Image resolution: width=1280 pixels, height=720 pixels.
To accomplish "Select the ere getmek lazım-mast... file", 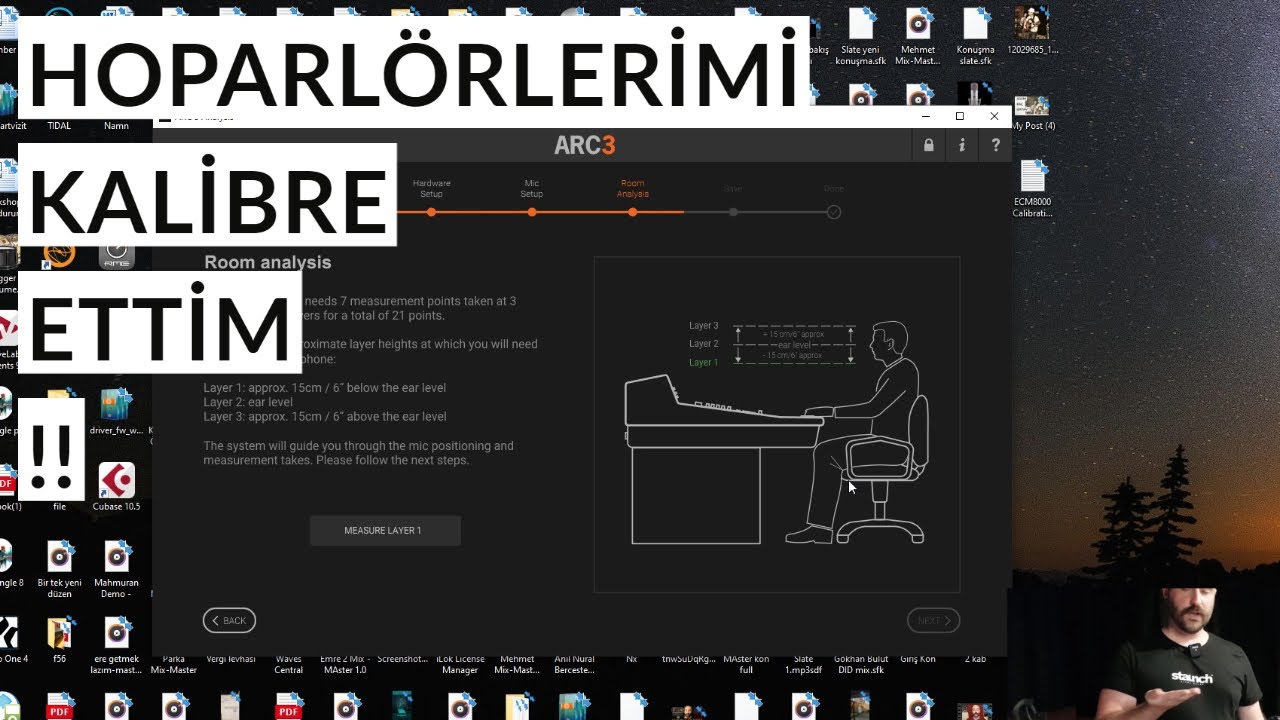I will point(117,645).
